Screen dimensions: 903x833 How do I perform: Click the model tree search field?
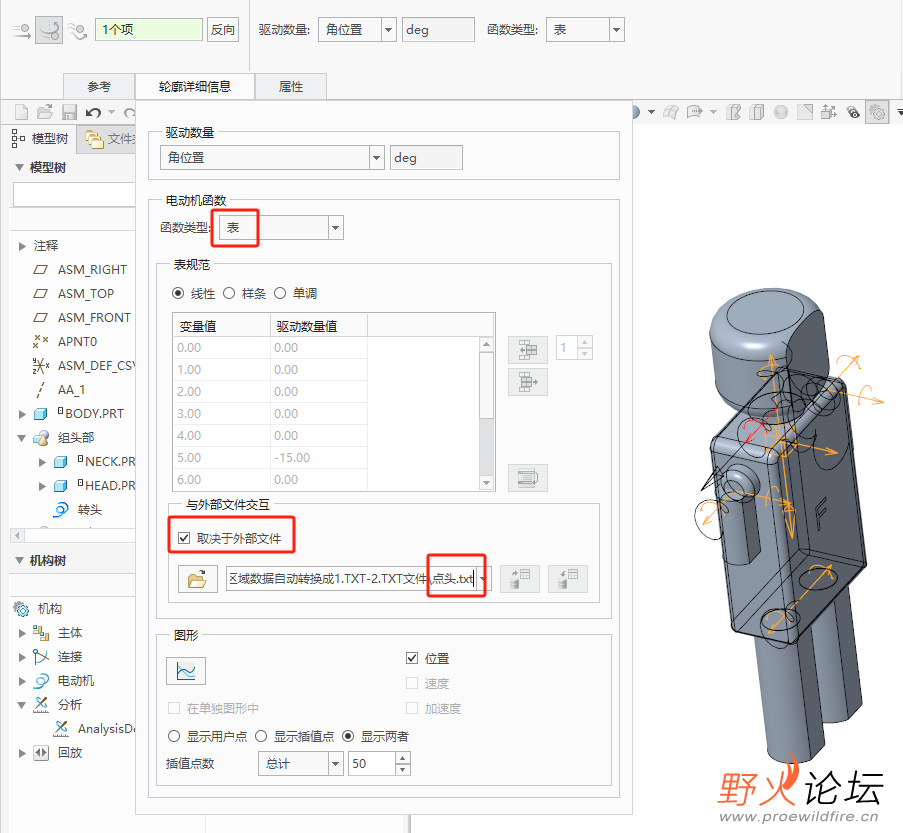click(x=74, y=195)
